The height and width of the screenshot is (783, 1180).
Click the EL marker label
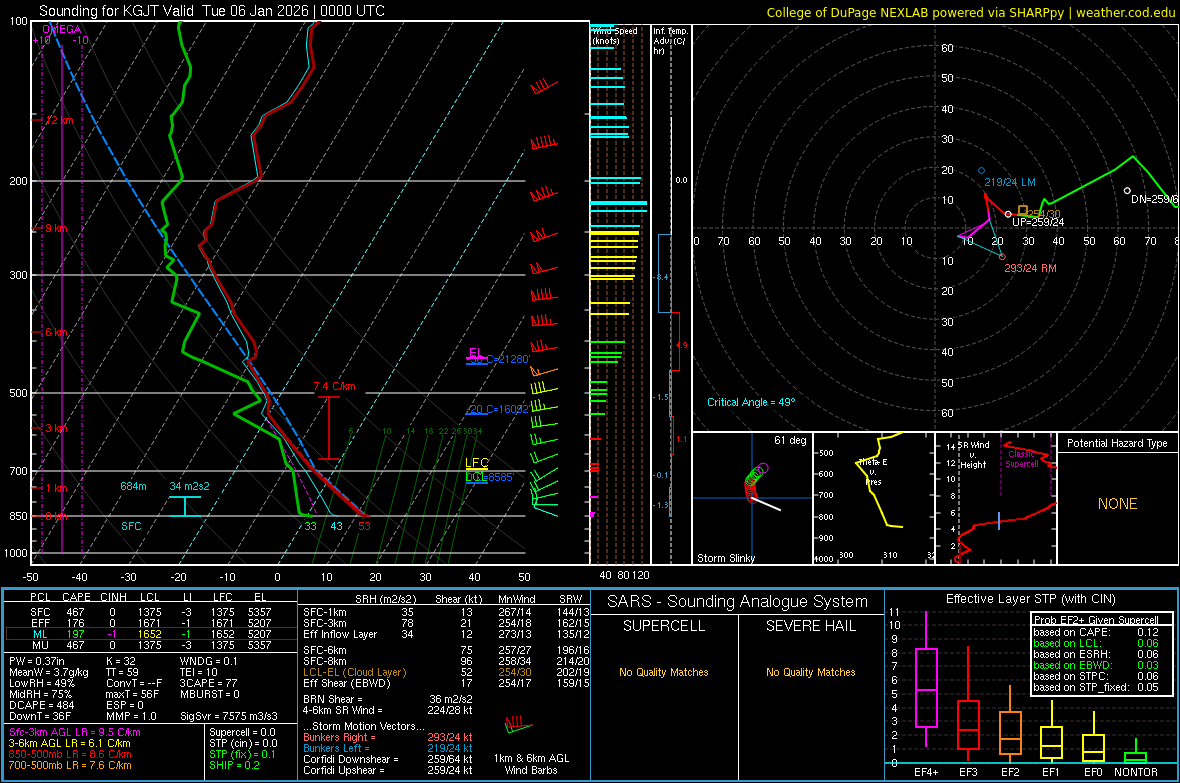click(475, 352)
